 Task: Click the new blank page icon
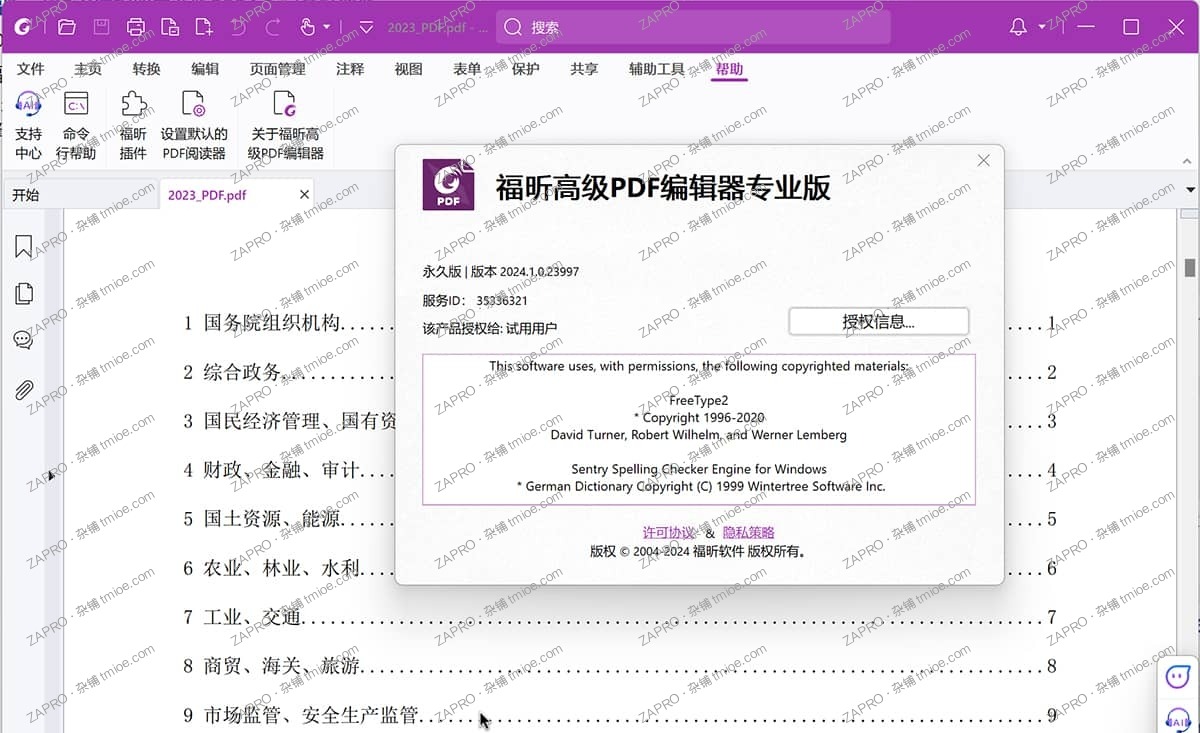[x=203, y=27]
